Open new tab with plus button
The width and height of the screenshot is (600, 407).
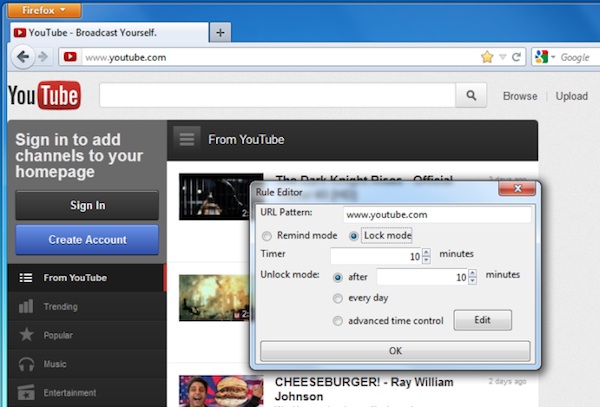(x=220, y=33)
